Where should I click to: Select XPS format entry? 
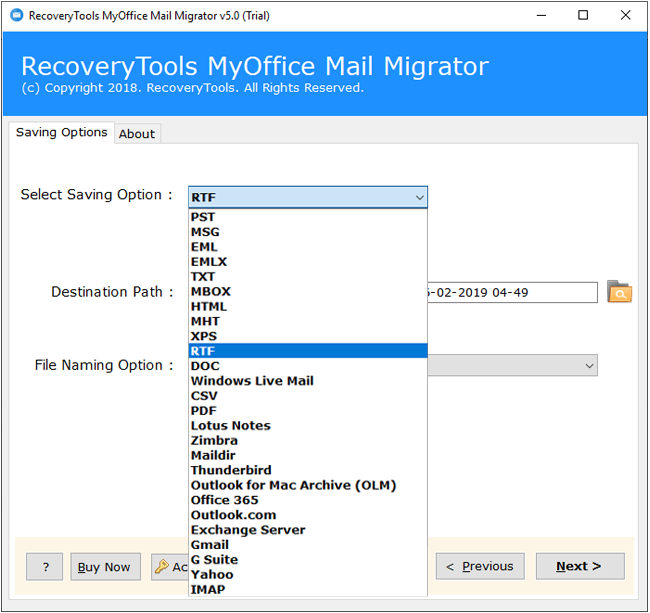pos(308,336)
